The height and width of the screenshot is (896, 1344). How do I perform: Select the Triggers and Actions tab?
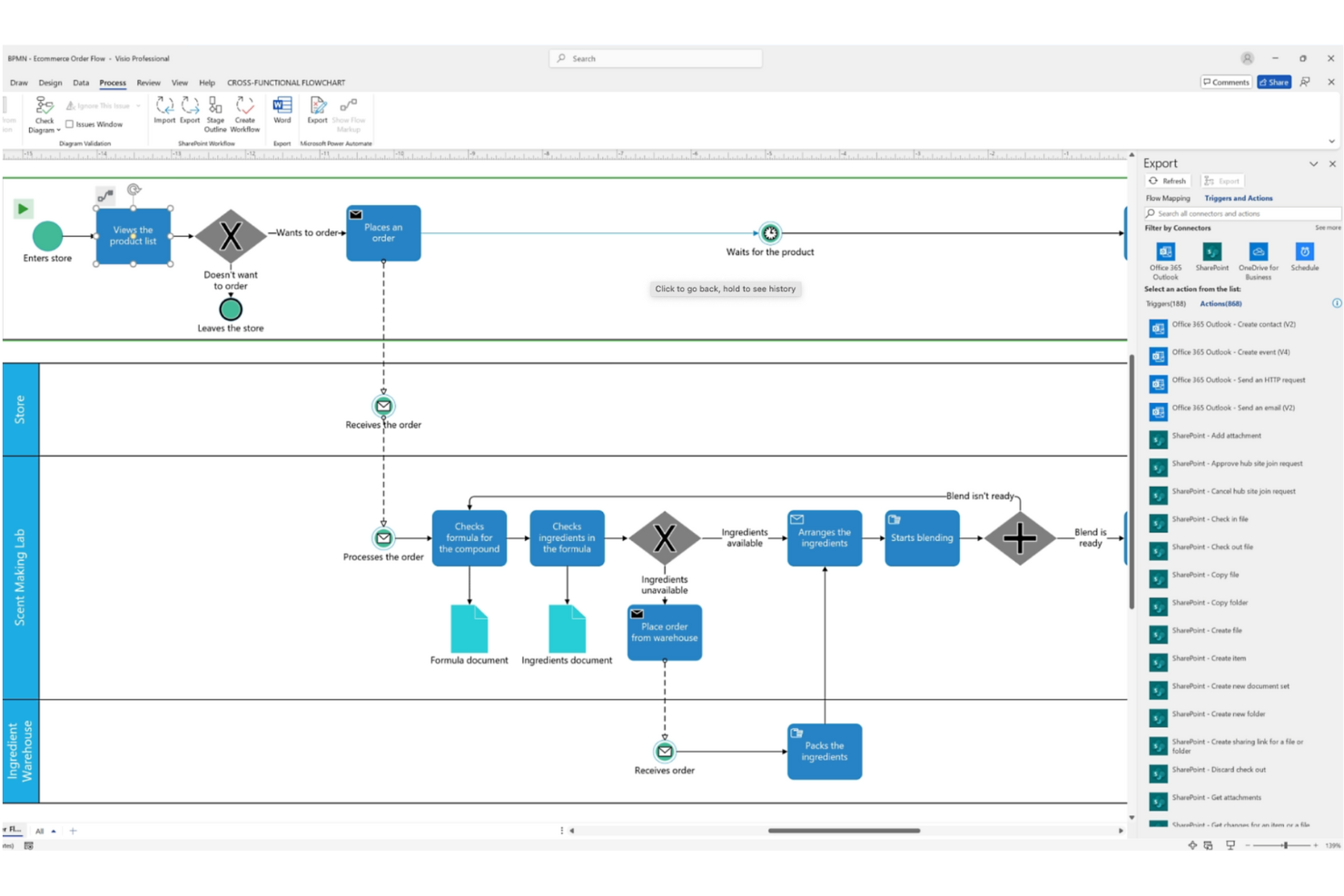click(x=1238, y=198)
